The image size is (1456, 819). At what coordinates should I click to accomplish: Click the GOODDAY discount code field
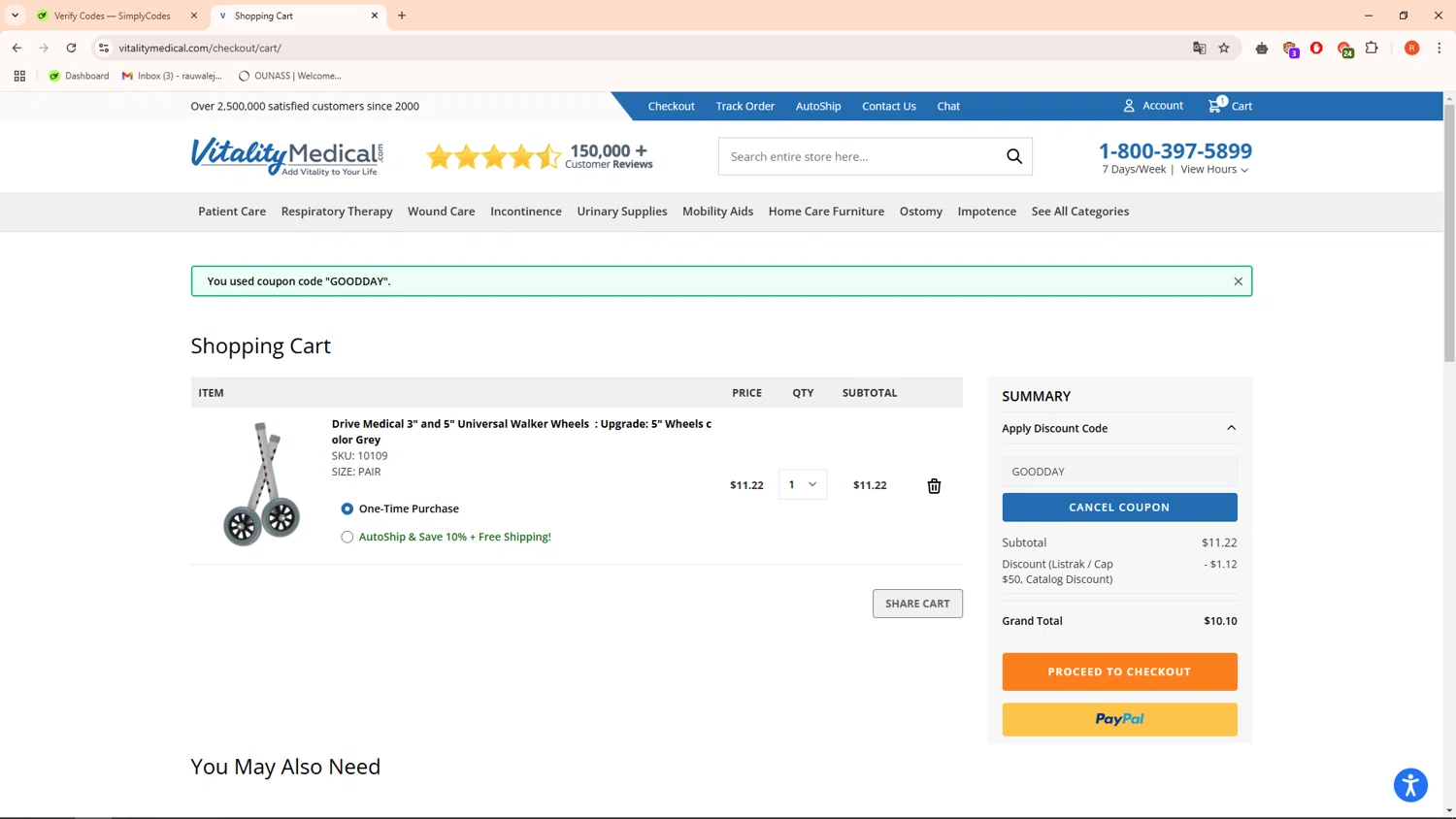1119,472
